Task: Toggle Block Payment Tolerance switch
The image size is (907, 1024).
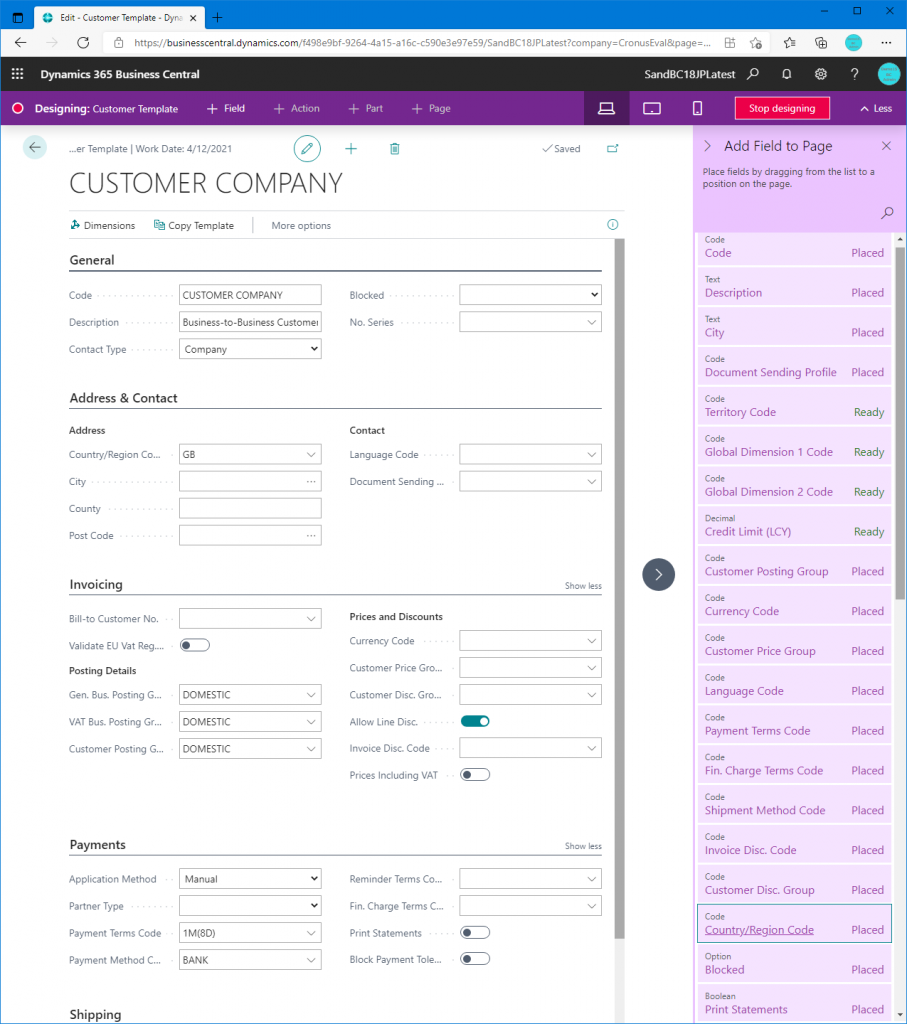Action: point(475,959)
